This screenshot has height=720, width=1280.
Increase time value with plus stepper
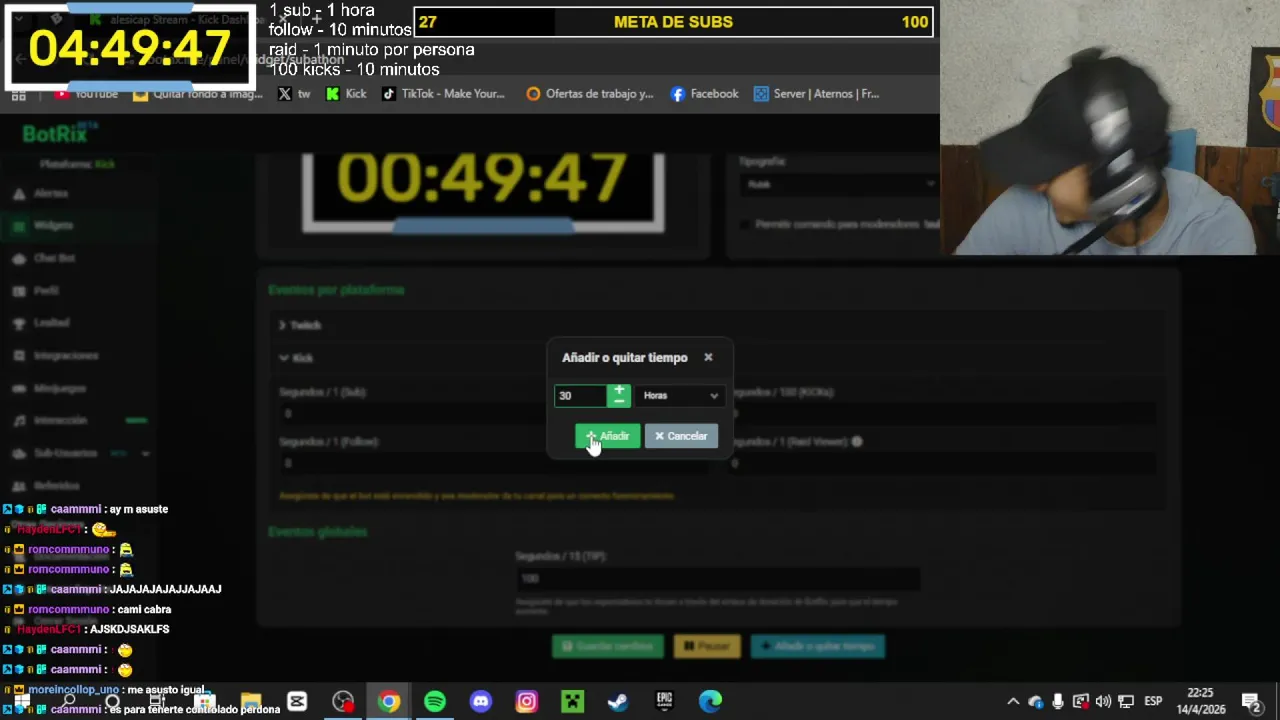pos(619,390)
